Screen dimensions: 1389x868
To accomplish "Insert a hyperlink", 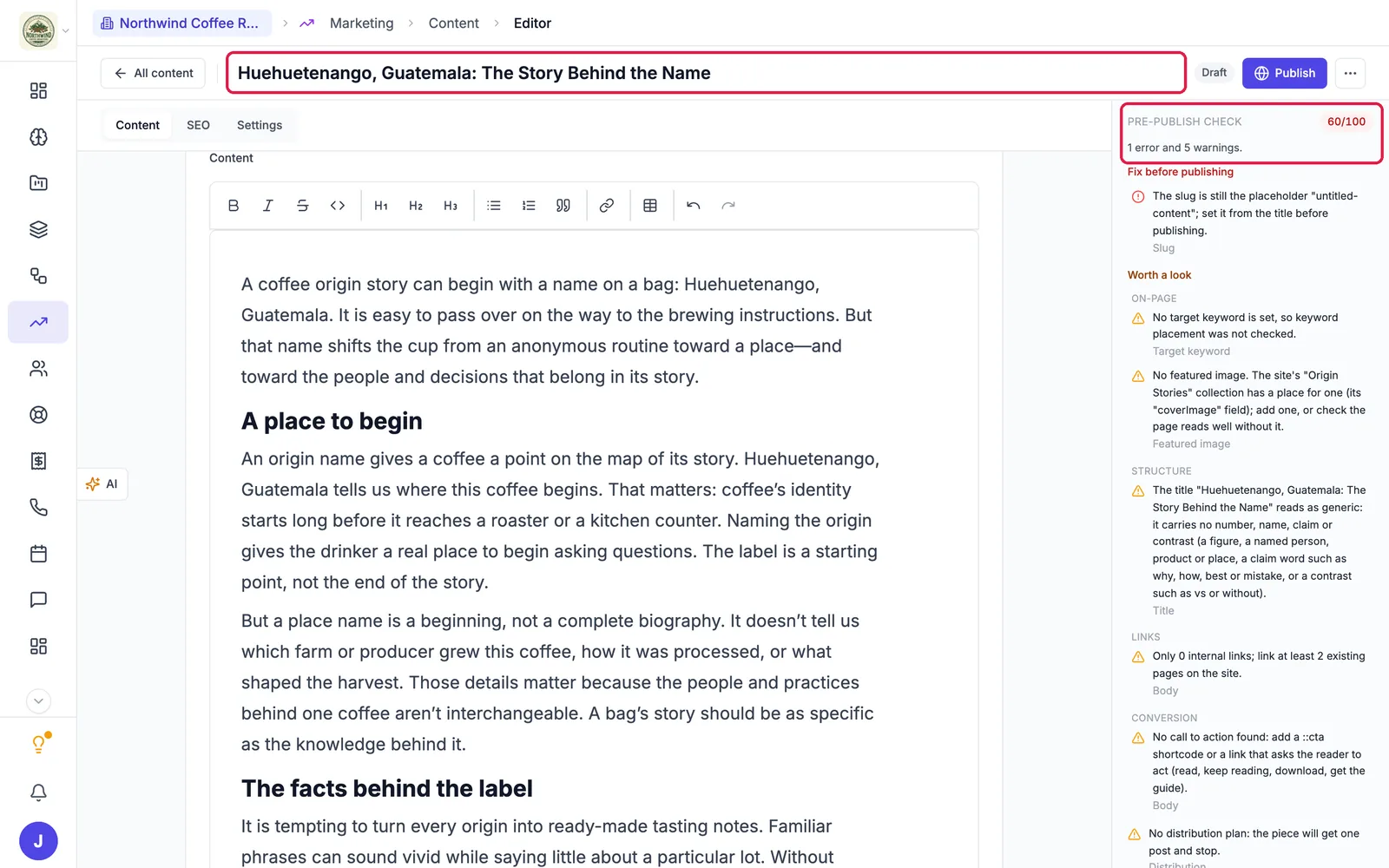I will (x=607, y=206).
